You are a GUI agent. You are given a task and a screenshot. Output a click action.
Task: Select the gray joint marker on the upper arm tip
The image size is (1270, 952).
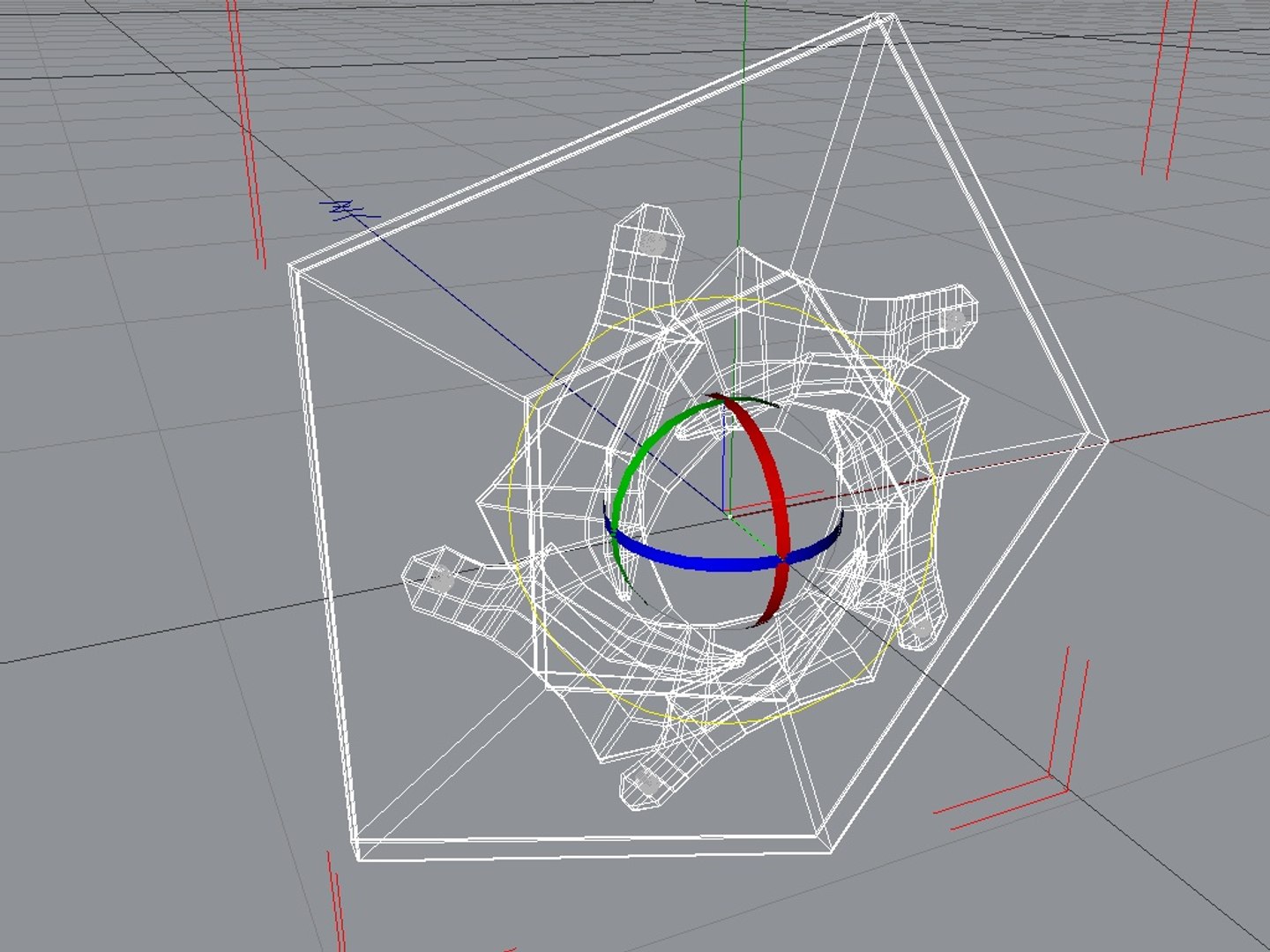pyautogui.click(x=654, y=243)
